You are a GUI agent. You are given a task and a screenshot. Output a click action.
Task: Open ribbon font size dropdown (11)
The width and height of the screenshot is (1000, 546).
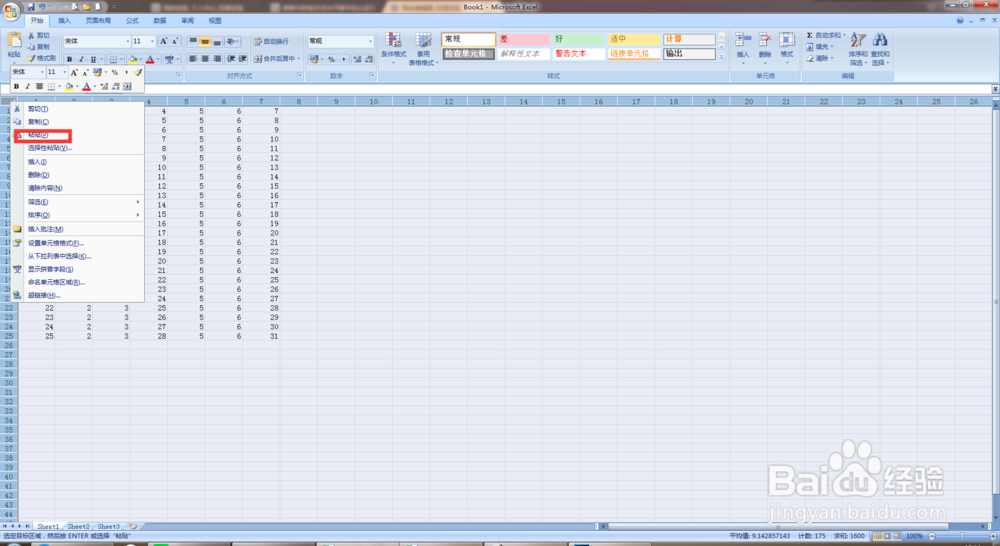point(152,41)
